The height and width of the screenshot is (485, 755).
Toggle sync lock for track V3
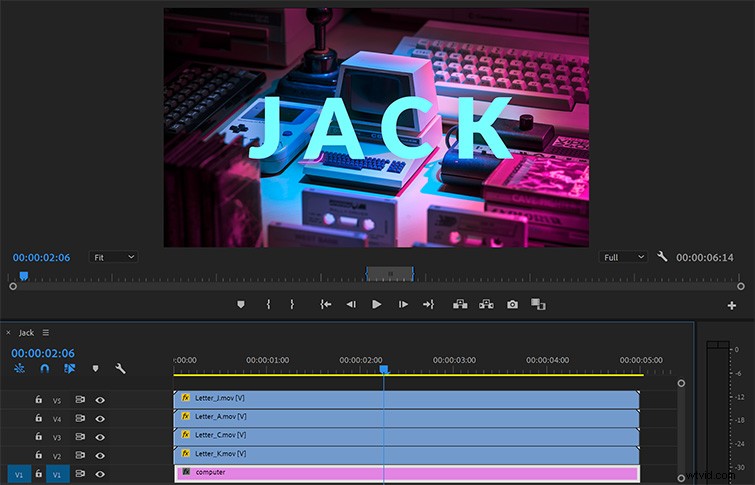tap(80, 437)
